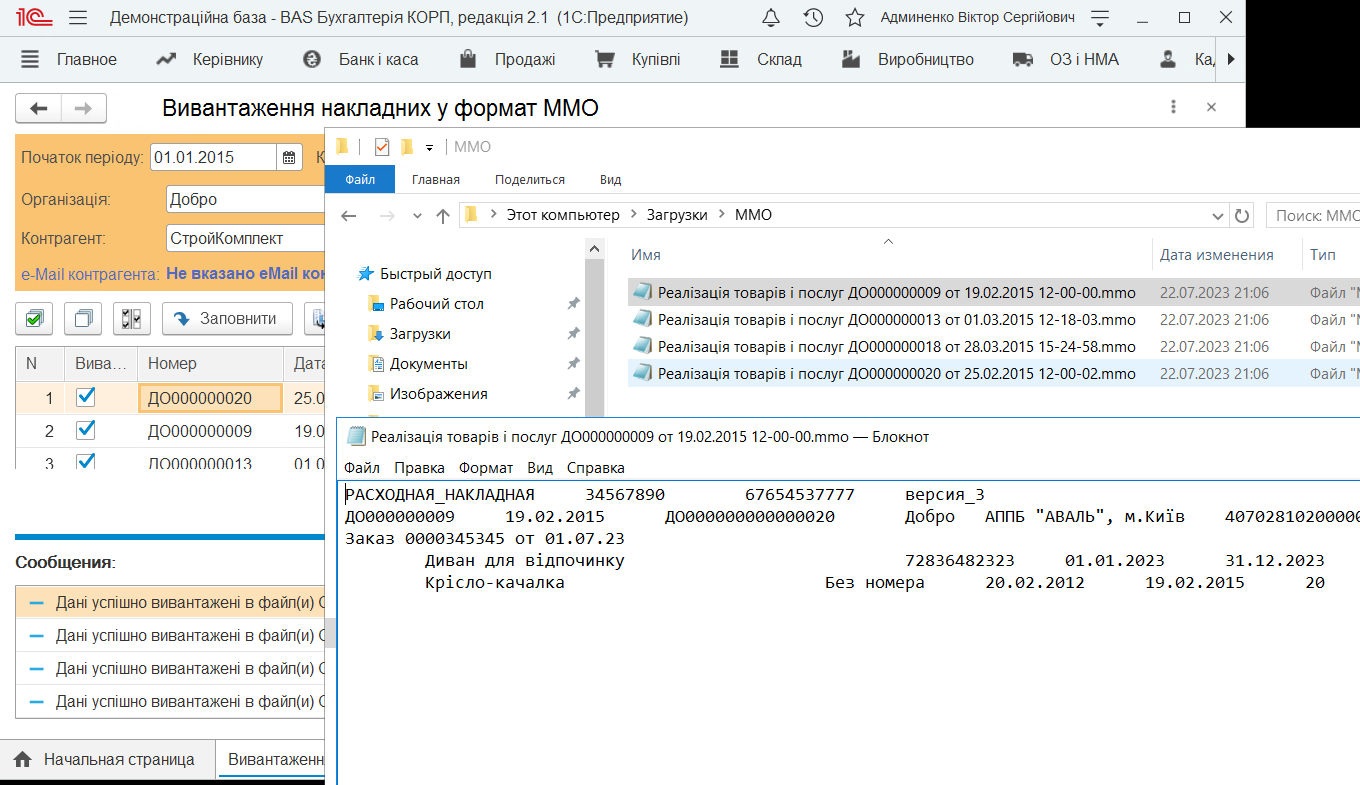Screen dimensions: 1360x785
Task: Open the Explorer Главная ribbon tab
Action: [x=436, y=179]
